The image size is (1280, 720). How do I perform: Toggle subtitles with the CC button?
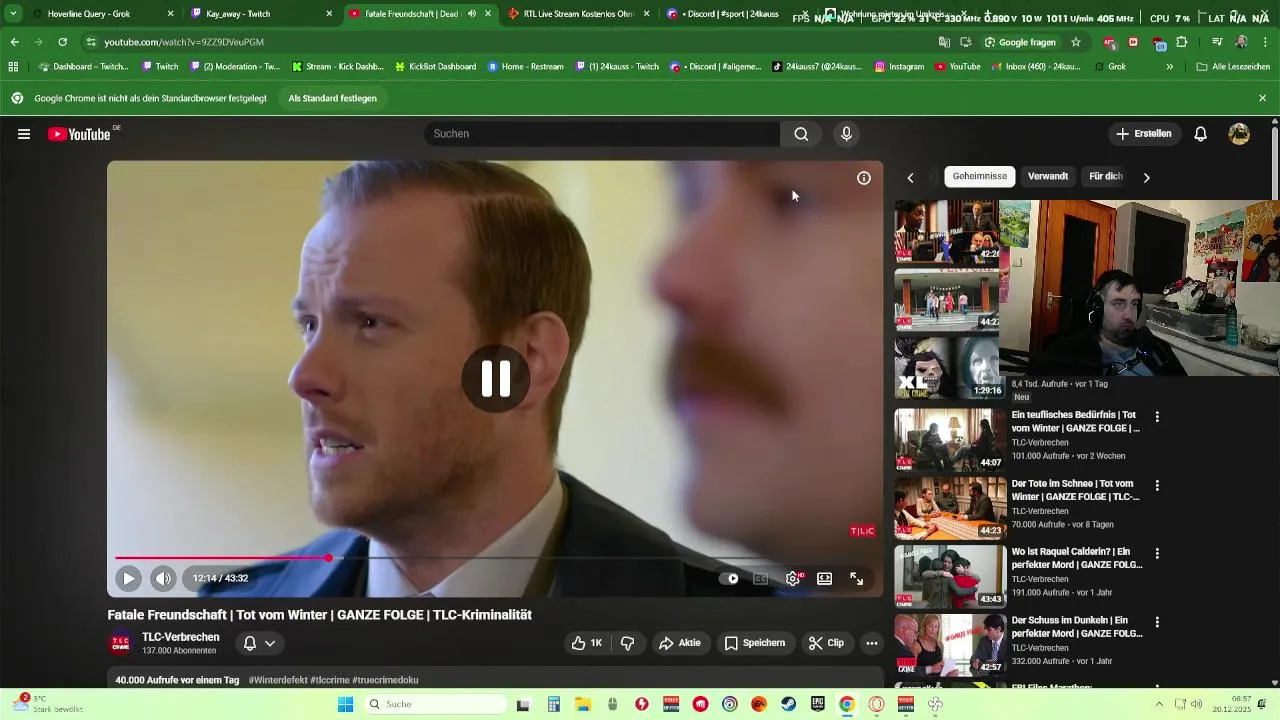[761, 578]
